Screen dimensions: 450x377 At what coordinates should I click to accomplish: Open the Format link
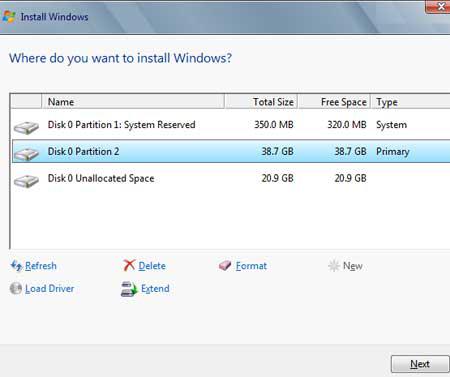click(x=251, y=266)
